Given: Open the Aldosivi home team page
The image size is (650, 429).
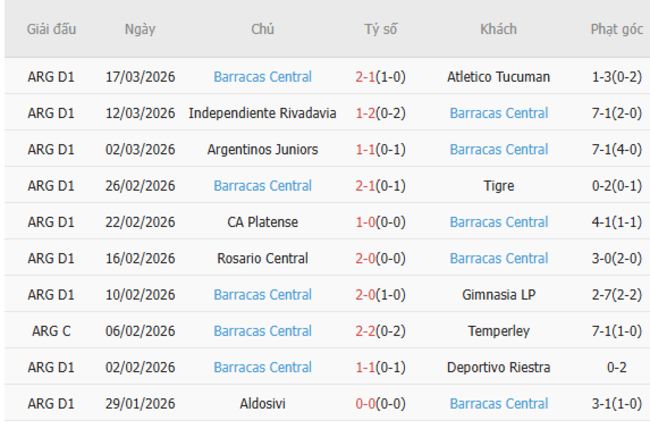Looking at the screenshot, I should [x=262, y=404].
